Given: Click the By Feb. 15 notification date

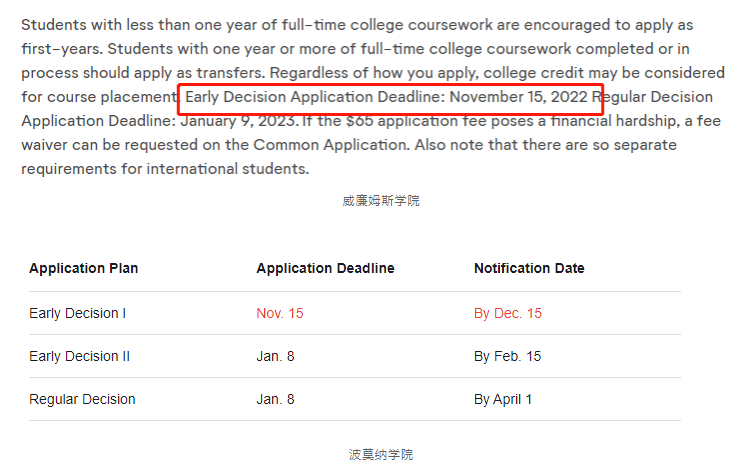Looking at the screenshot, I should 507,356.
